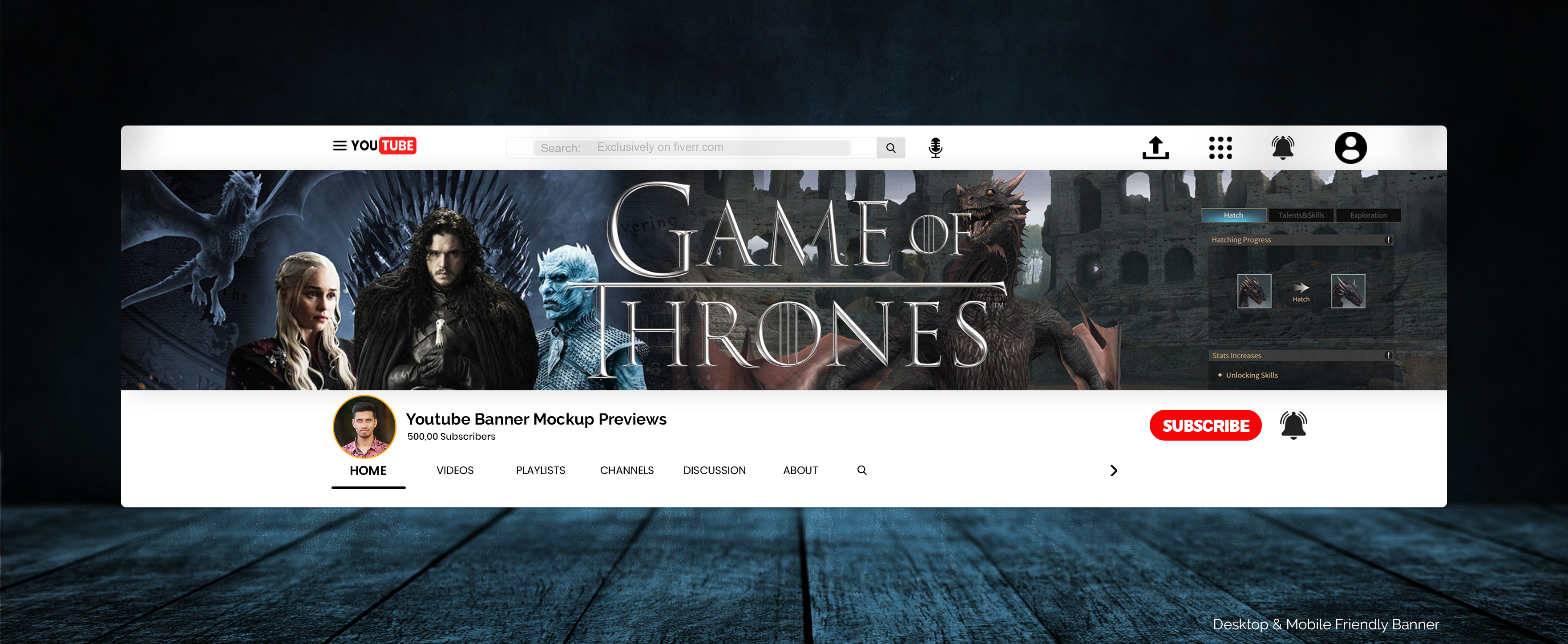Click the Hatch arrow button
This screenshot has height=644, width=1568.
tap(1301, 292)
